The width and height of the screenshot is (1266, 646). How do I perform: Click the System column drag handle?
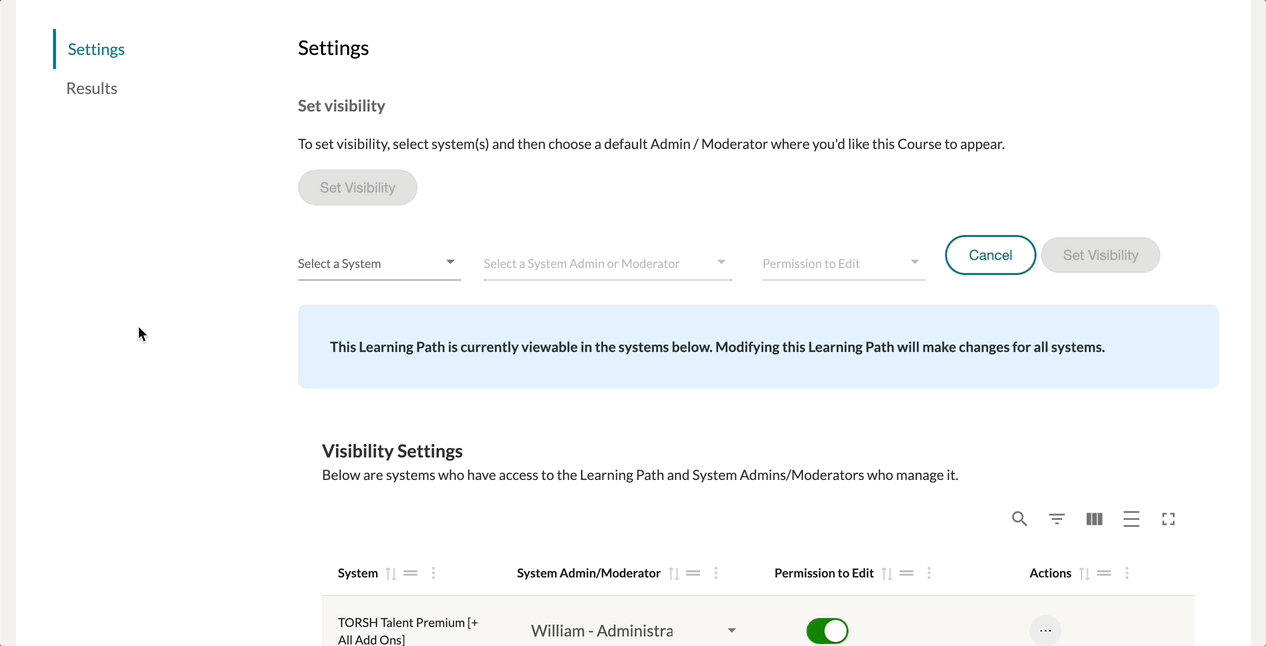[x=411, y=574]
